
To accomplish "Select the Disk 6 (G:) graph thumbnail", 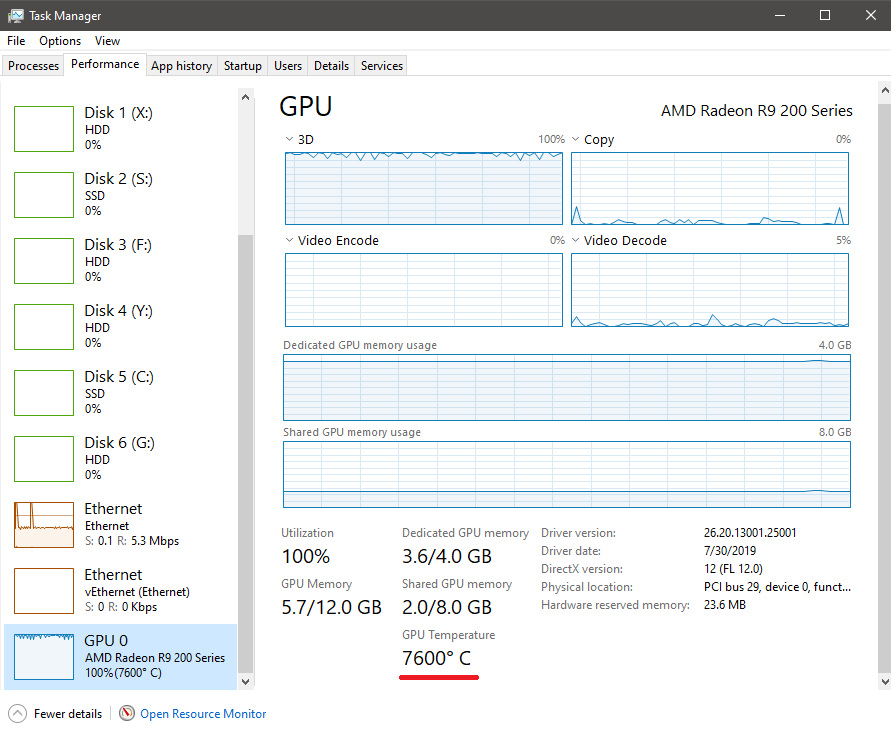I will (44, 459).
